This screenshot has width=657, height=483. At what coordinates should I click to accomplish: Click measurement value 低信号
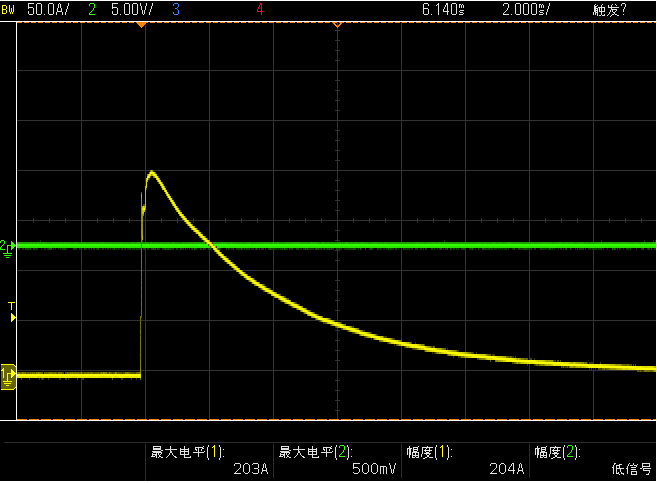pos(631,469)
